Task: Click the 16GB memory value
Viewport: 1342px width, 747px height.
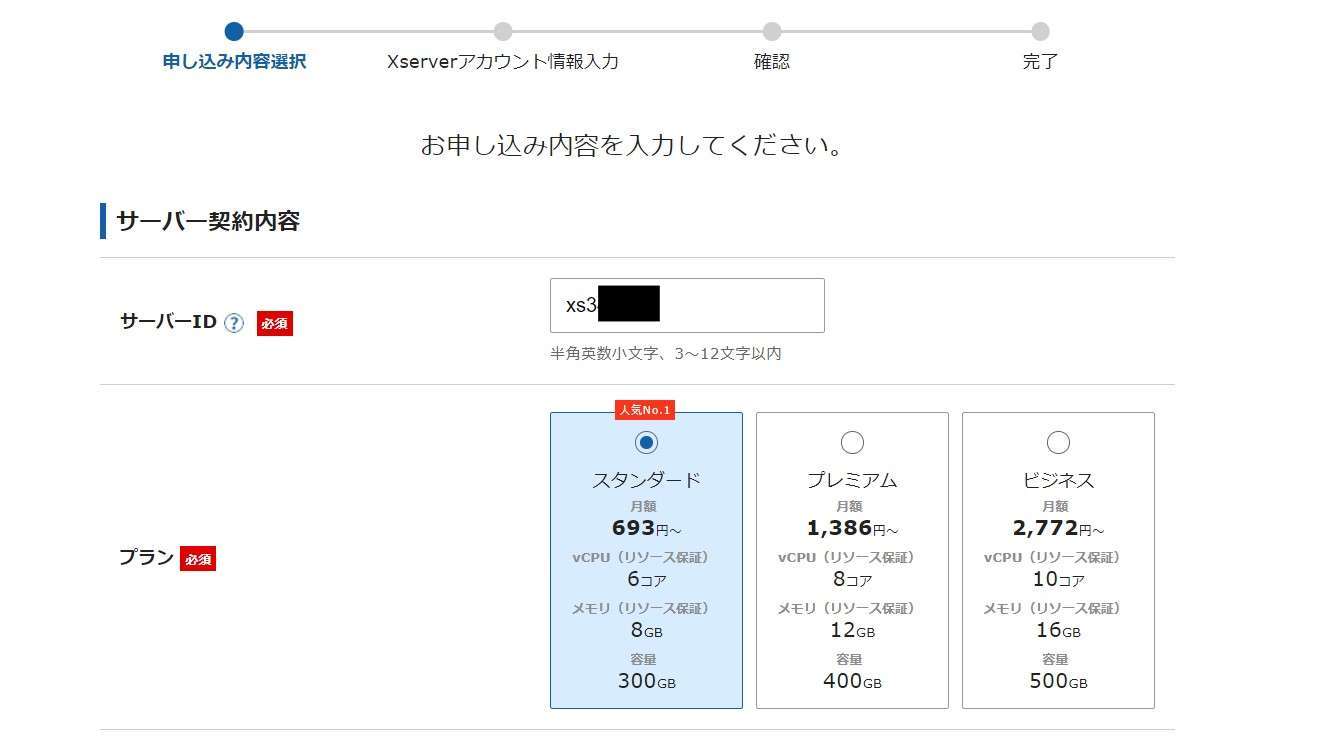Action: pyautogui.click(x=1058, y=630)
